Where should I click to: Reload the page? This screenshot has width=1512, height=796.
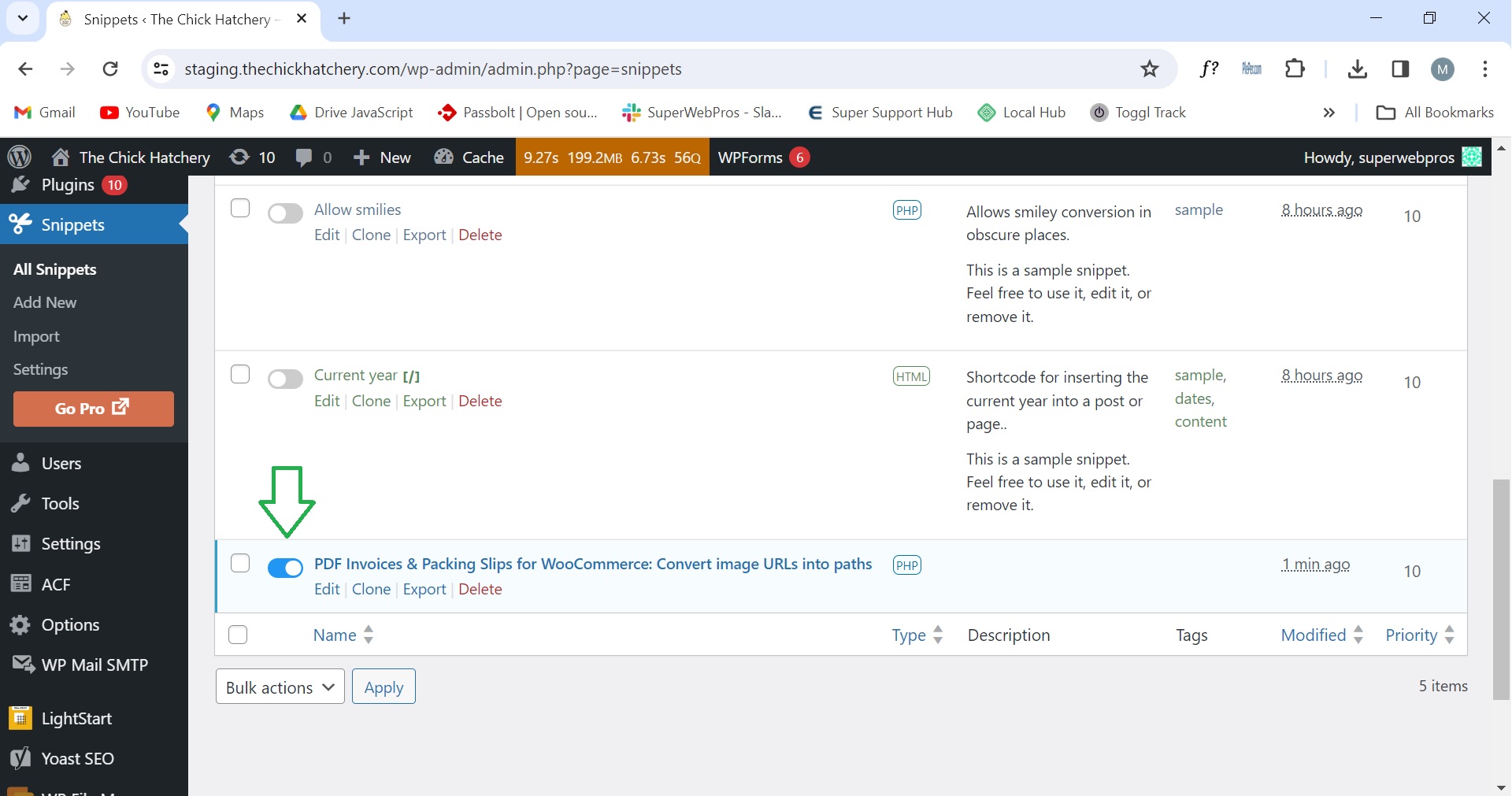pos(110,69)
